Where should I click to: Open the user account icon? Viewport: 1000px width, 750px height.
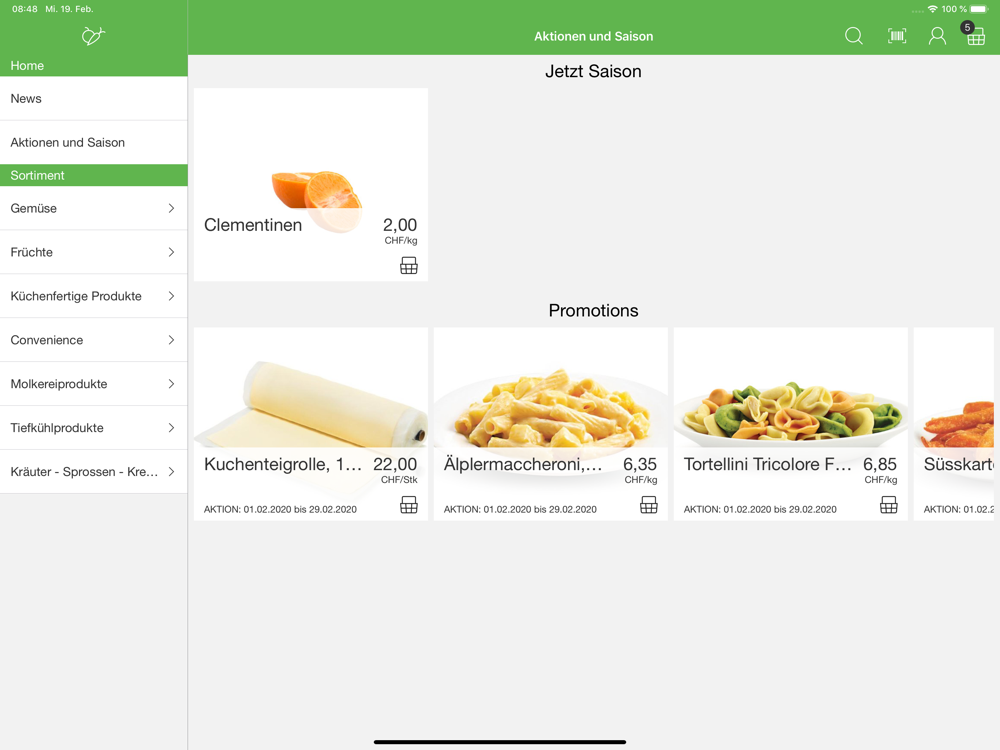(937, 36)
